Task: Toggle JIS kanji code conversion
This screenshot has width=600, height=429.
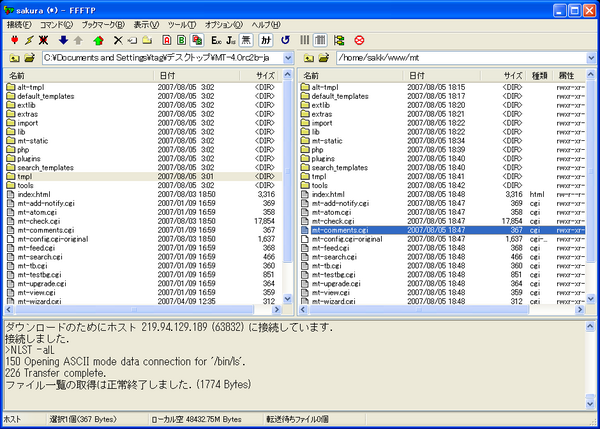Action: point(231,40)
